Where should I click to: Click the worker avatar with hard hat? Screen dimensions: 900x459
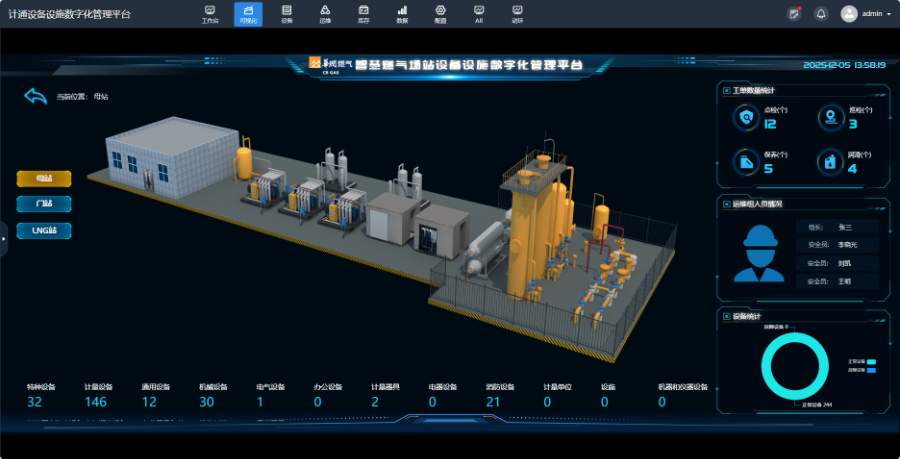coord(759,253)
